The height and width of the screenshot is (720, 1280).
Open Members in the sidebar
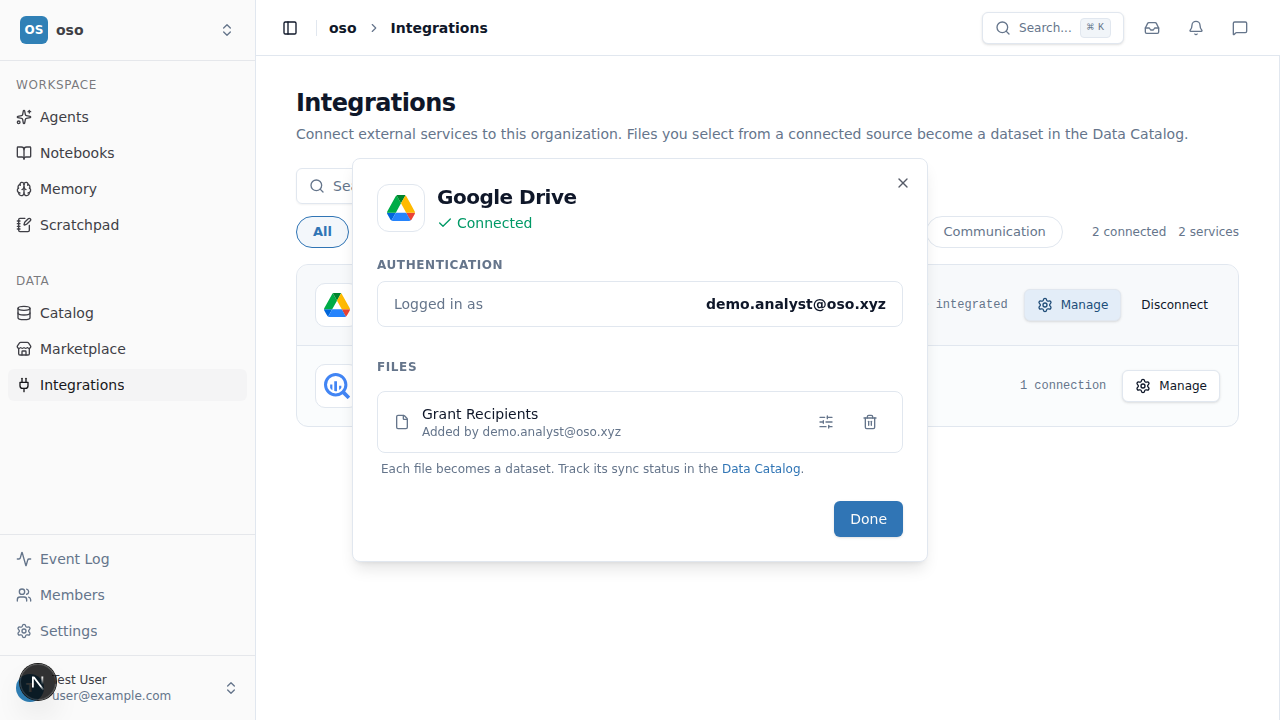pyautogui.click(x=127, y=595)
